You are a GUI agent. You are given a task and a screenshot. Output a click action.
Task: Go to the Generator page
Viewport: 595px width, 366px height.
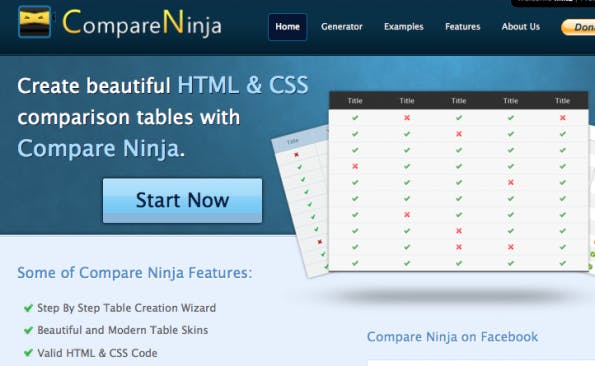(x=342, y=27)
